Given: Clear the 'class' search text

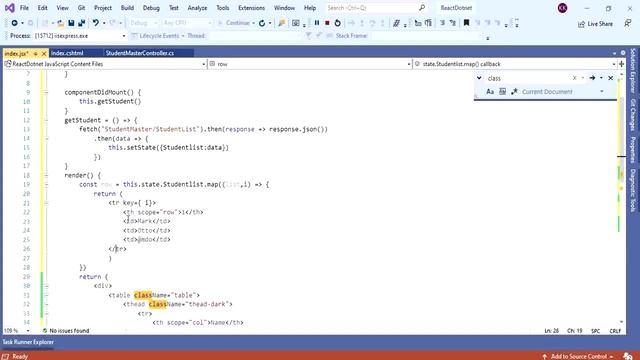Looking at the screenshot, I should pyautogui.click(x=574, y=78).
